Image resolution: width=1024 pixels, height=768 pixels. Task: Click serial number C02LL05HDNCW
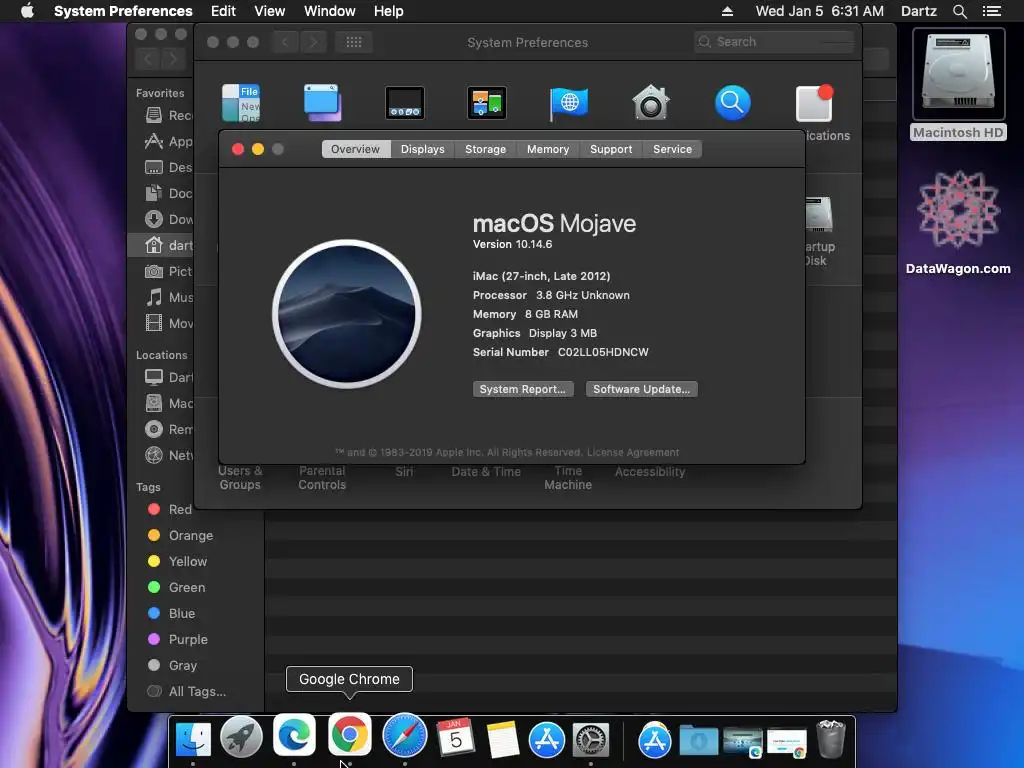[603, 352]
